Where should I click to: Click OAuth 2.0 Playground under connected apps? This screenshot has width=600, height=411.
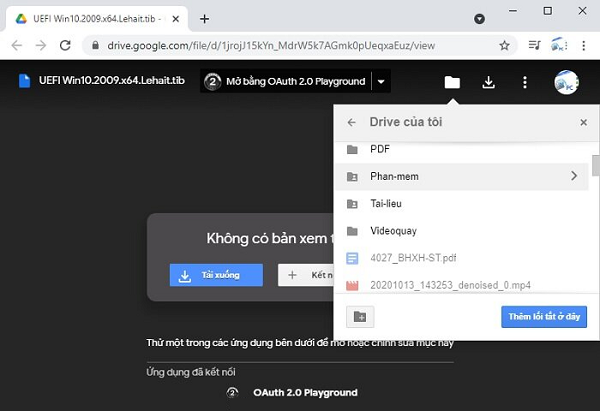[x=305, y=393]
